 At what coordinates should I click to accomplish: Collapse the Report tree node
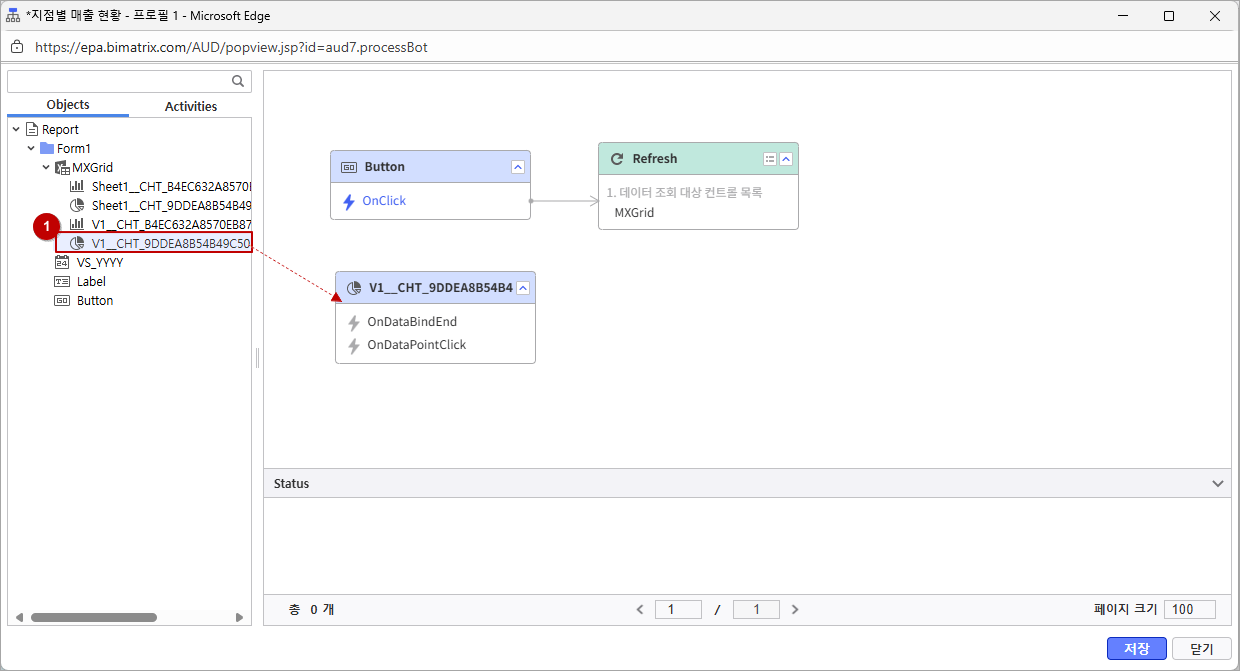click(16, 130)
